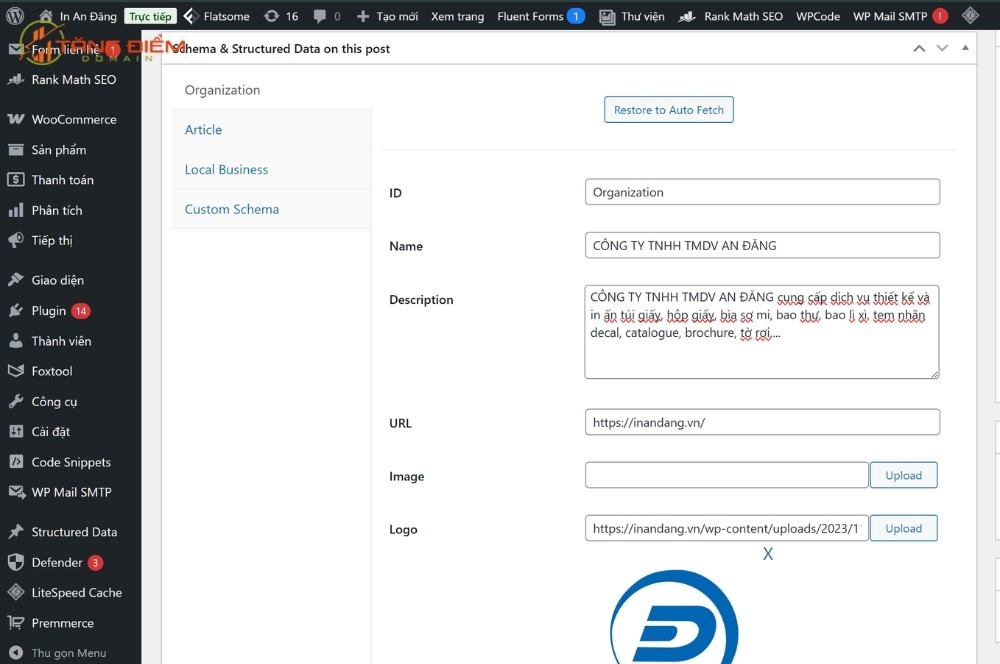Open the WPCode admin bar menu
Viewport: 1000px width, 664px height.
[x=818, y=16]
